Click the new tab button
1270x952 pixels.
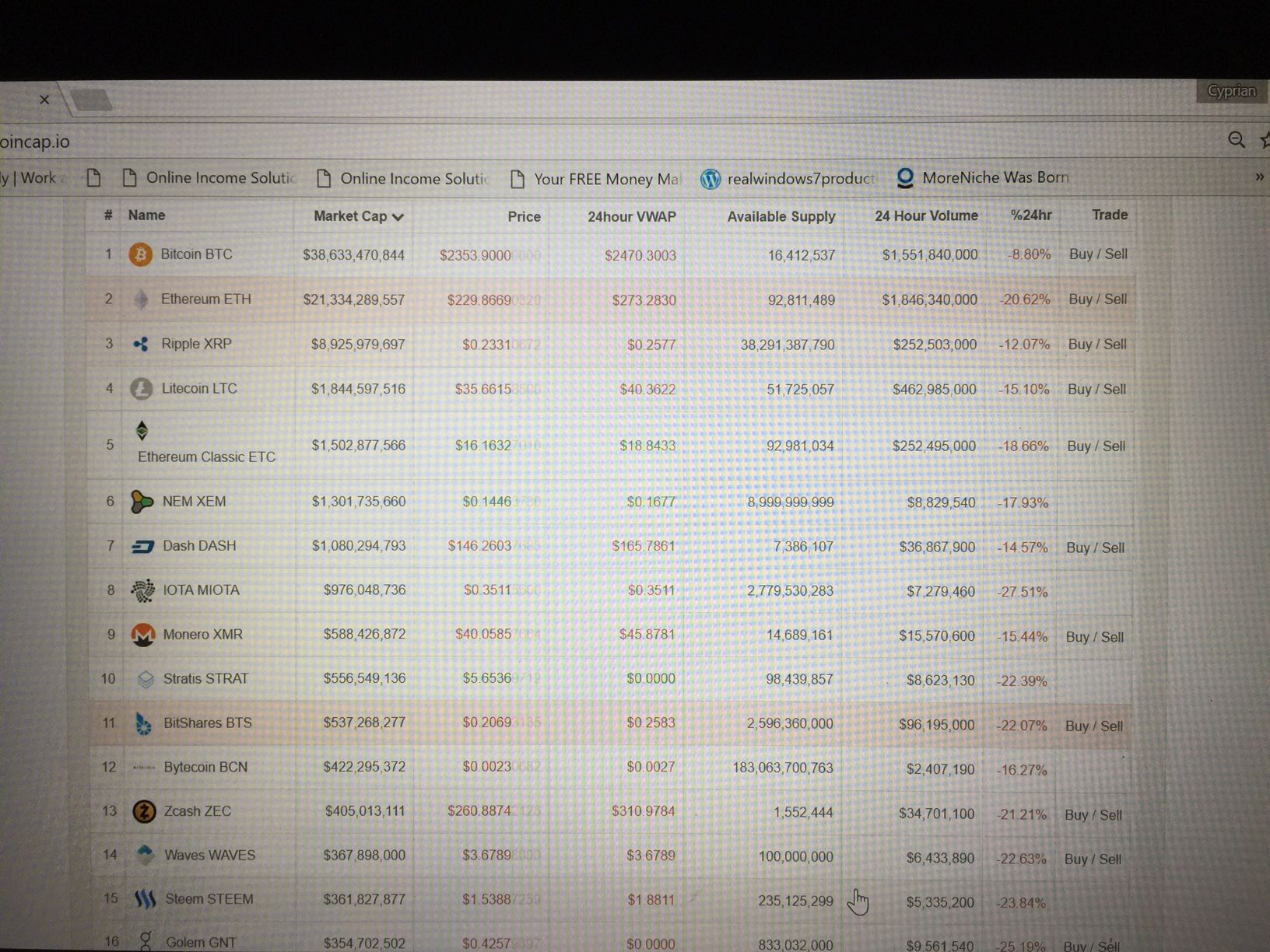pyautogui.click(x=92, y=100)
